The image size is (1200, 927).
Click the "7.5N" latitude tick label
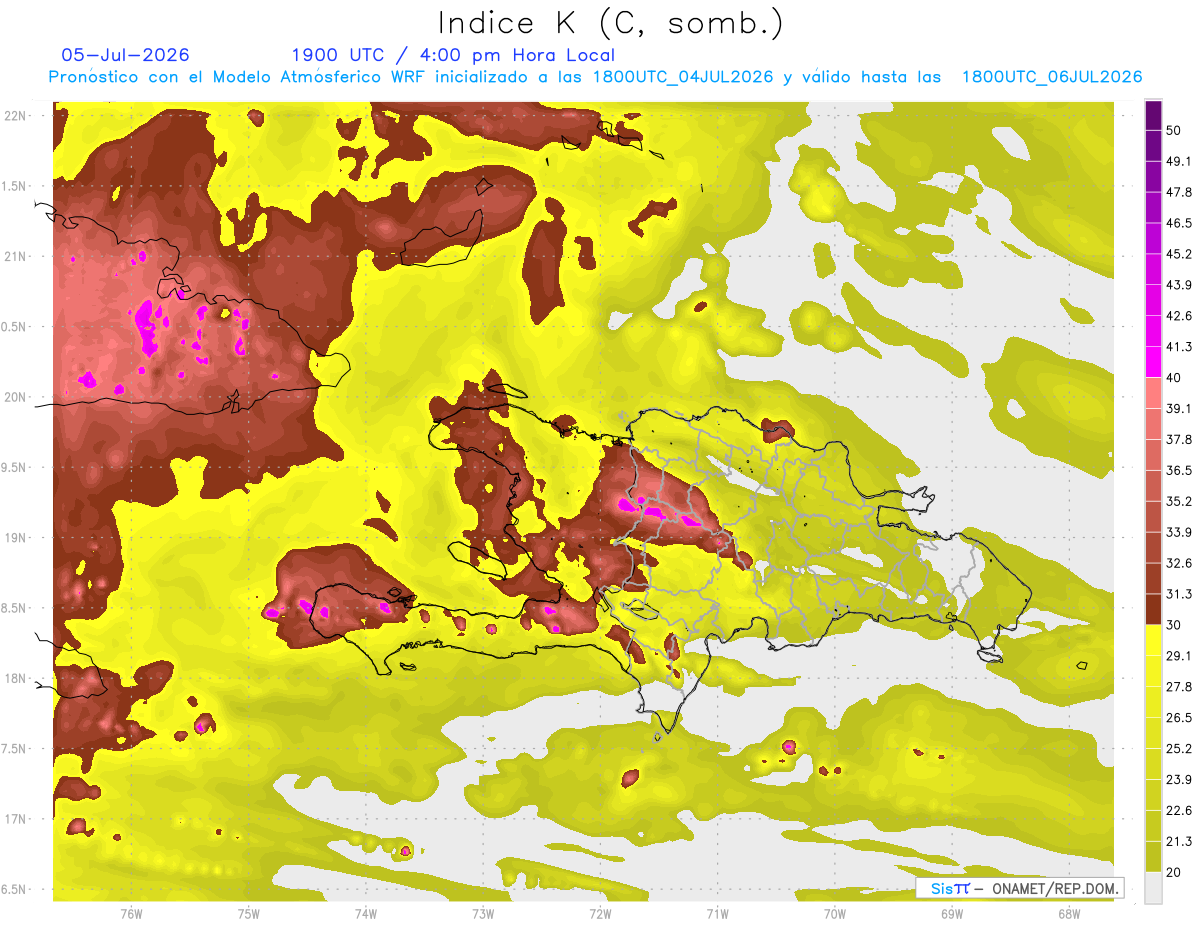coord(16,749)
